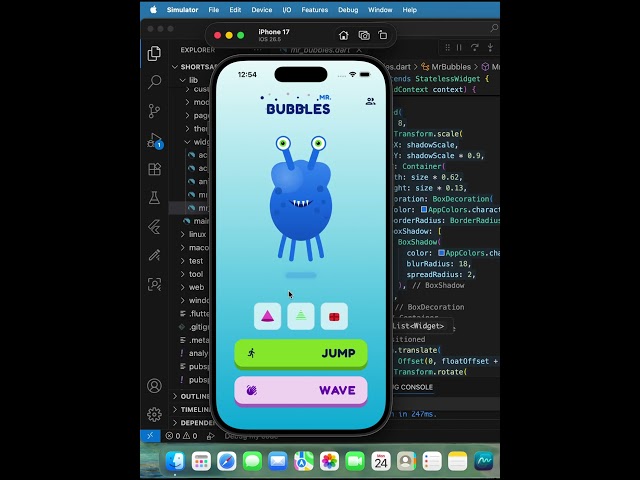The height and width of the screenshot is (480, 640).
Task: Click Step Over in debug toolbar
Action: (474, 48)
